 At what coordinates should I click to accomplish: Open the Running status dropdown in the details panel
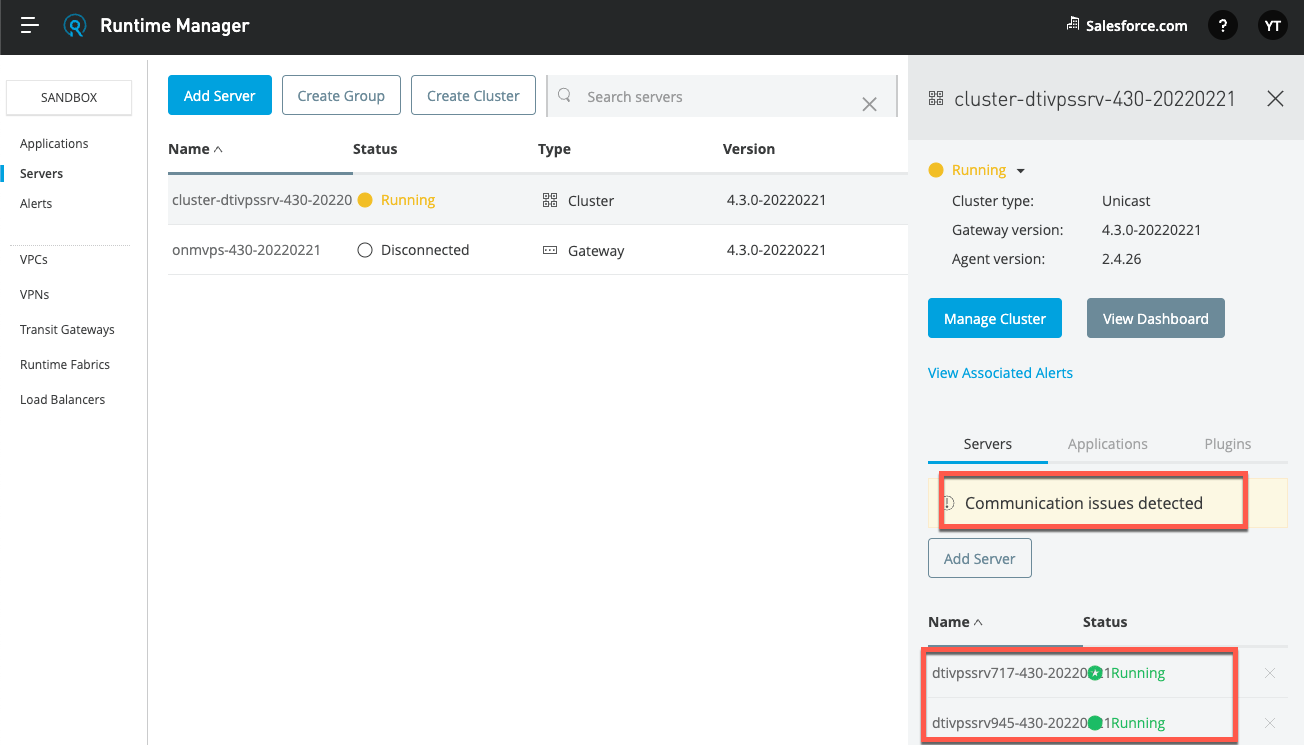(x=1020, y=170)
